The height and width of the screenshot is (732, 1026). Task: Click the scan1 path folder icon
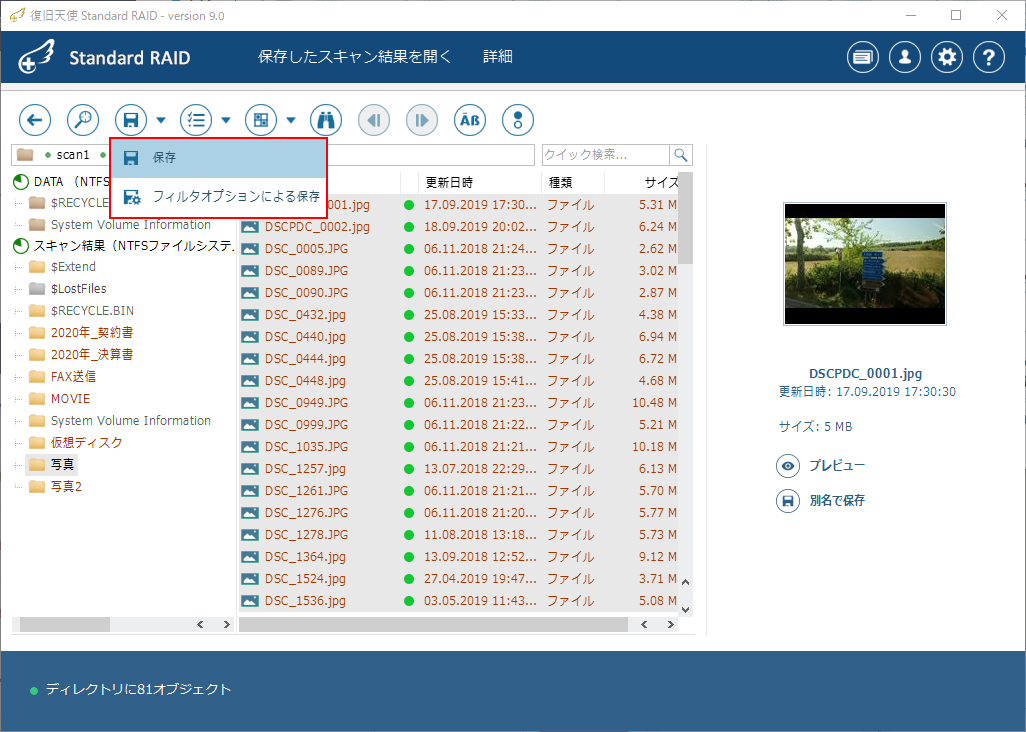click(25, 154)
